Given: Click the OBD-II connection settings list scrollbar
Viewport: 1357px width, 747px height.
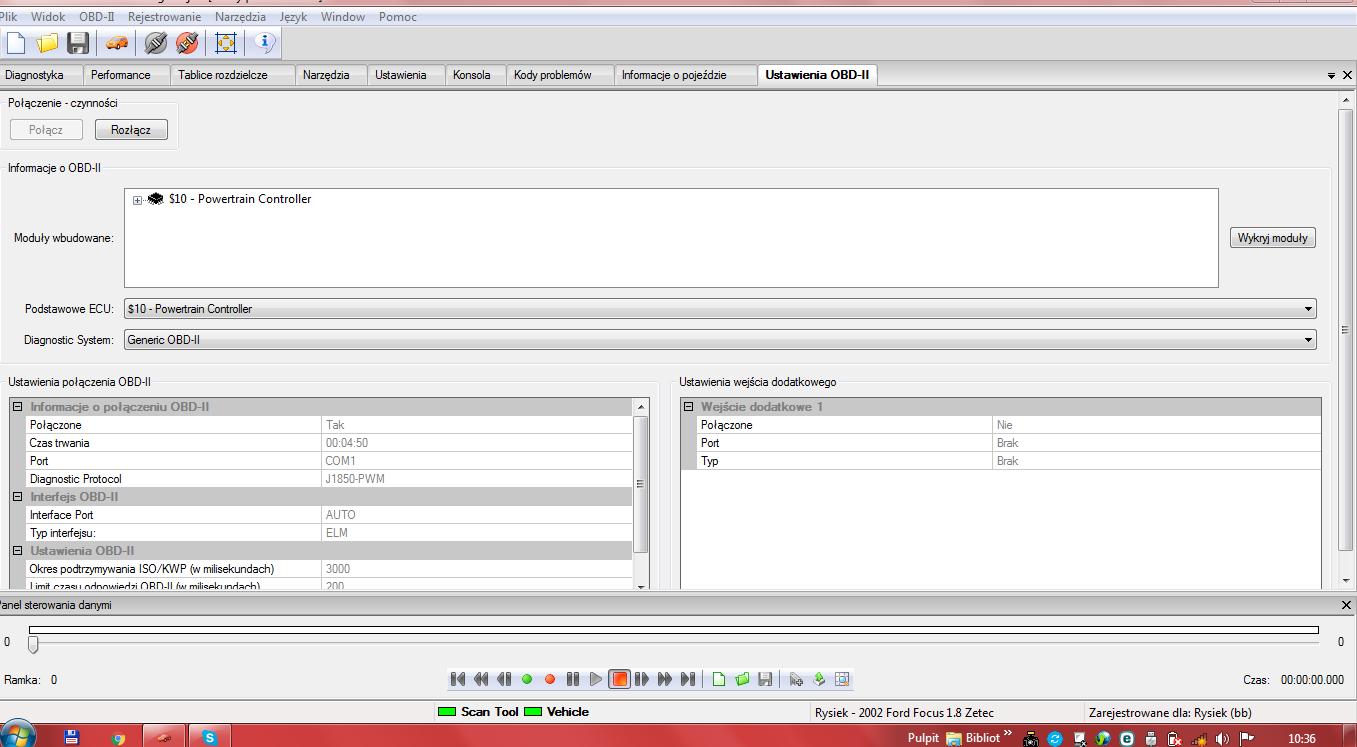Looking at the screenshot, I should pyautogui.click(x=641, y=483).
